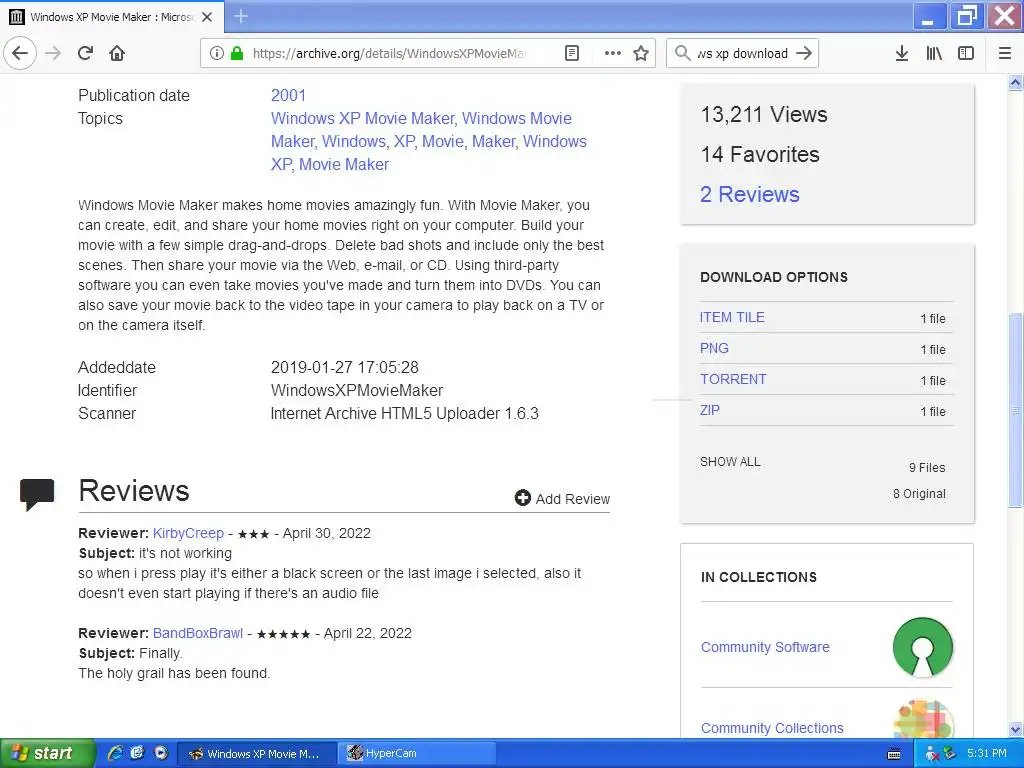Open BandBoxBrawl reviewer profile
Viewport: 1024px width, 768px height.
click(x=198, y=633)
